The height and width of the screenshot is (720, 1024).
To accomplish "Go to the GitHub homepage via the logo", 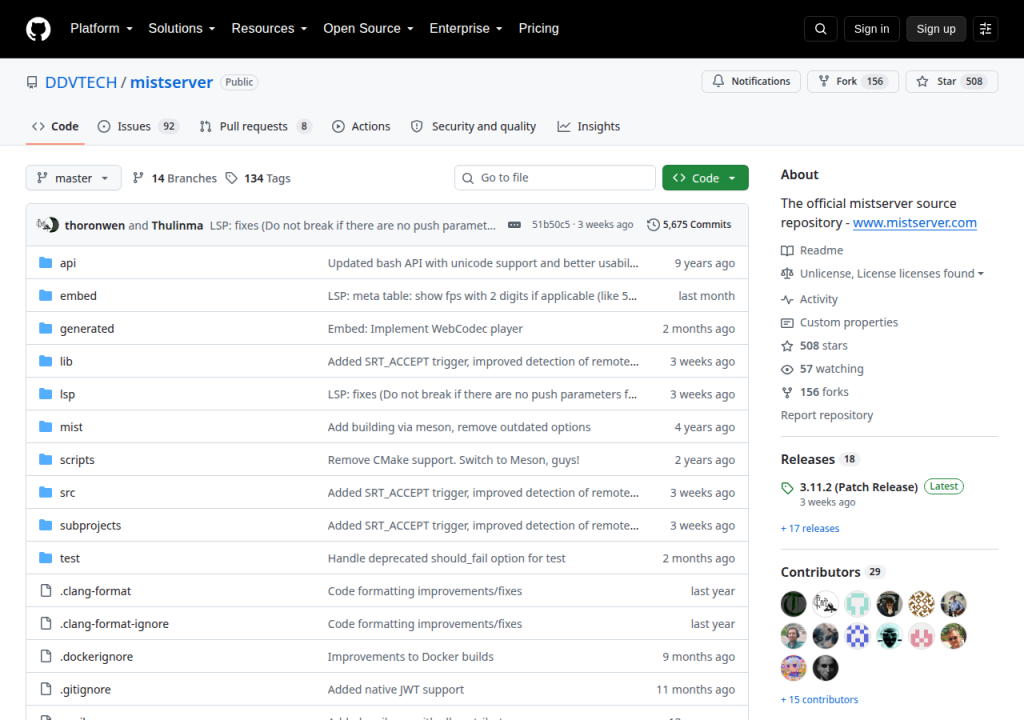I will (38, 29).
